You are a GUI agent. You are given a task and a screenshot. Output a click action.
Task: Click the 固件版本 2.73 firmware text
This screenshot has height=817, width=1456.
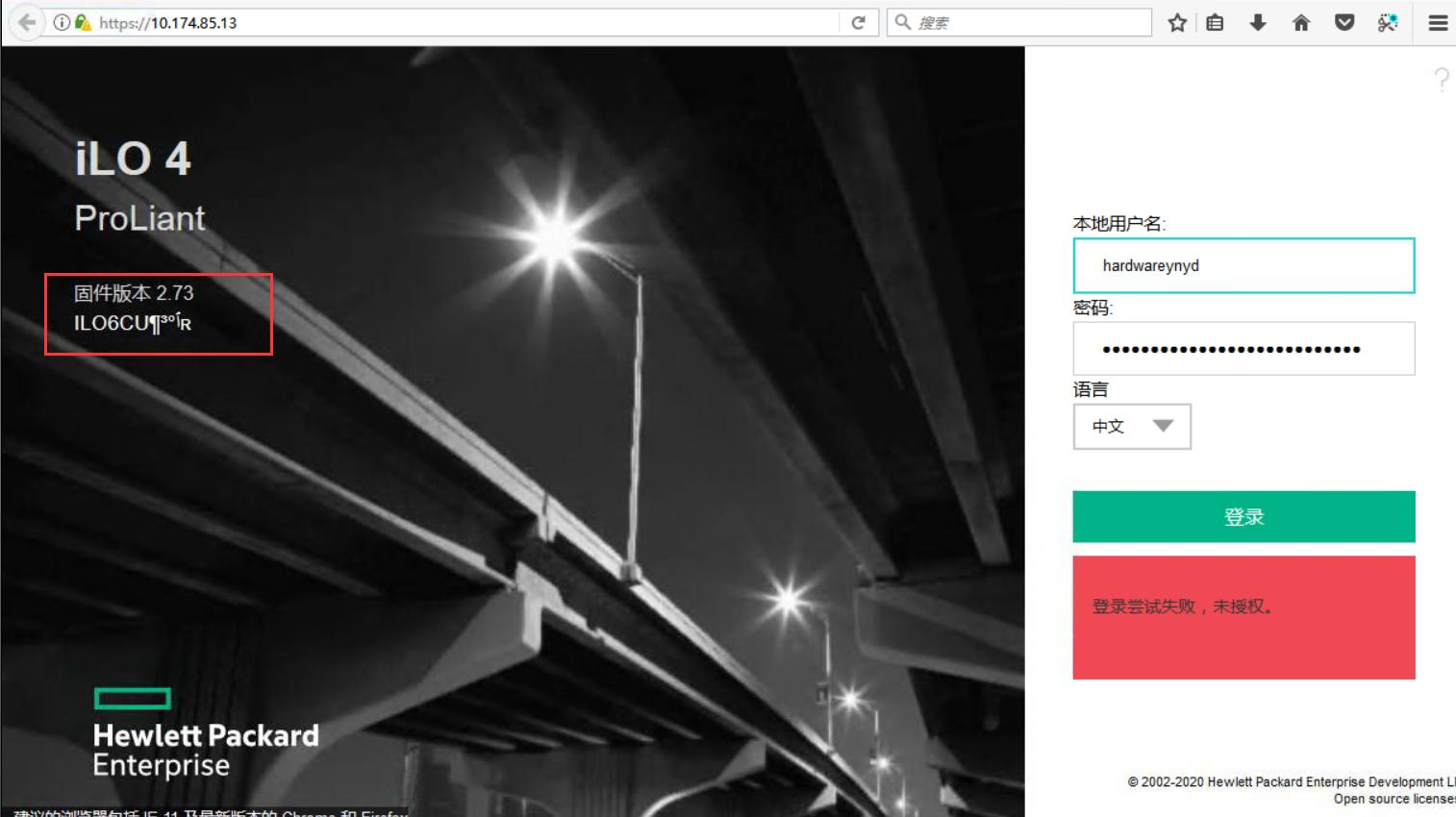click(x=134, y=293)
